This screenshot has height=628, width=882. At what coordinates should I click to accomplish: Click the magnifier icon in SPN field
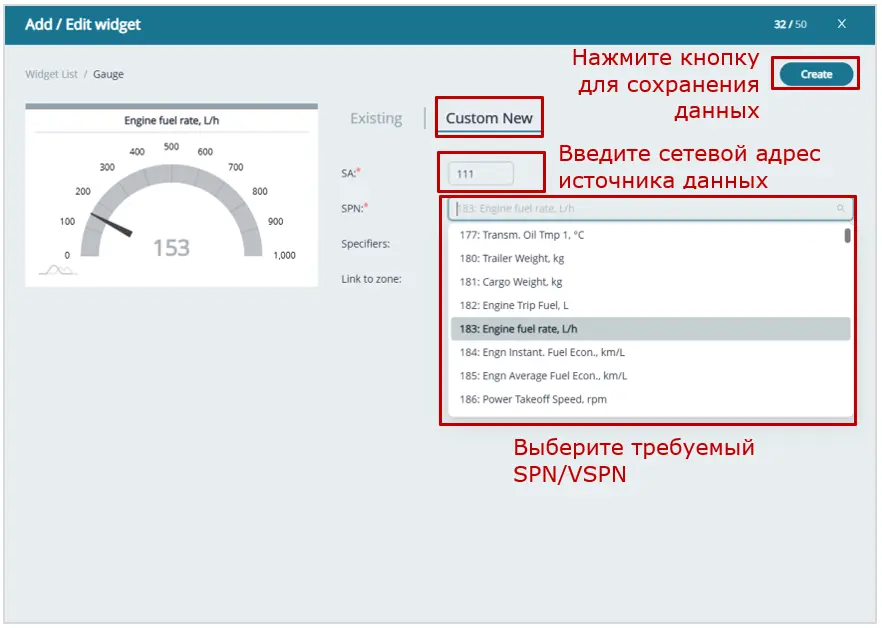[841, 209]
